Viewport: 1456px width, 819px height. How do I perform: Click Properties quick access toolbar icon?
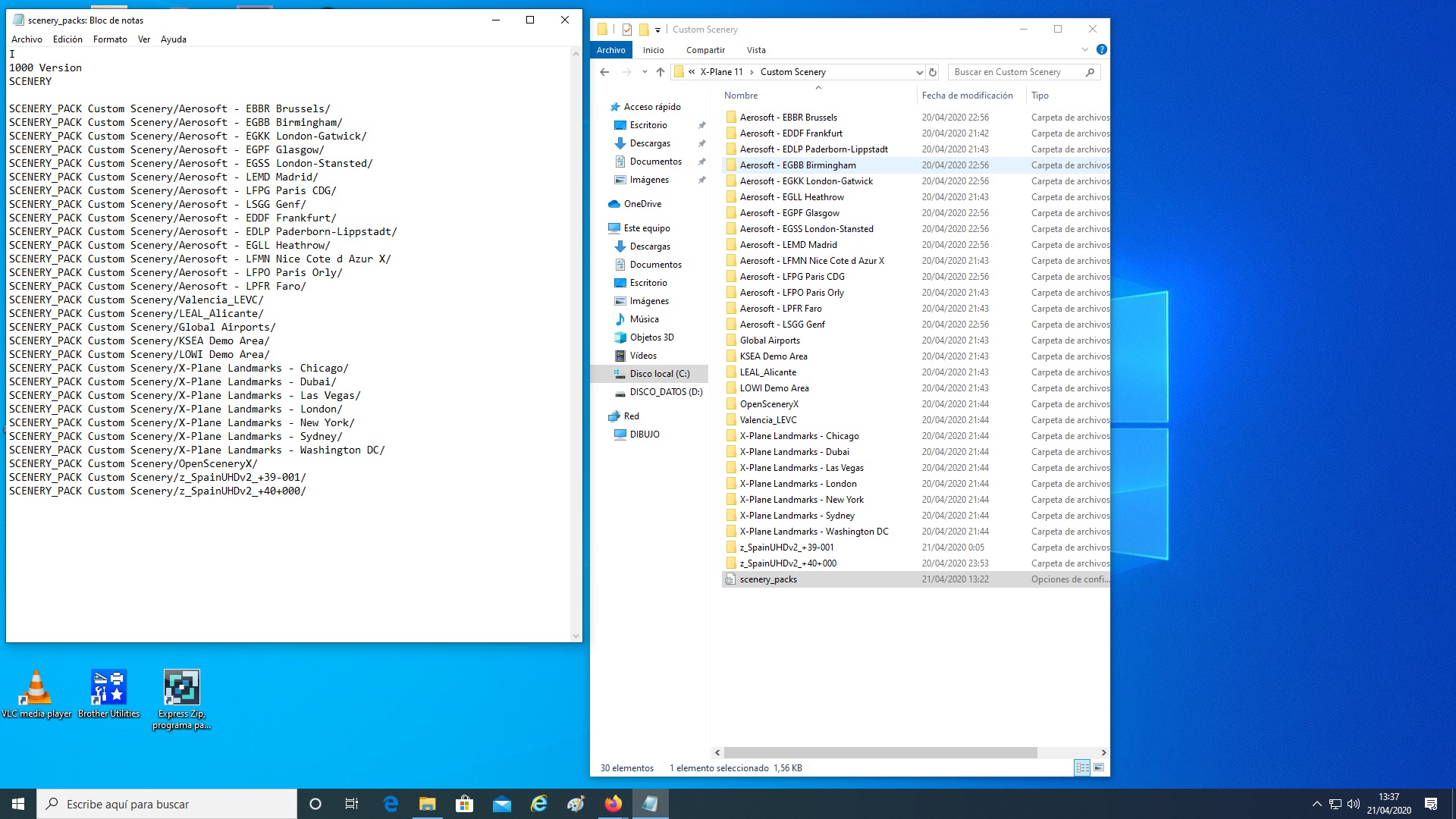click(x=626, y=30)
